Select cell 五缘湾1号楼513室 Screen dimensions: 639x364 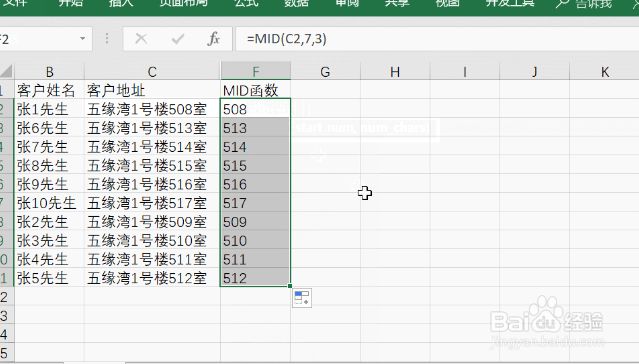152,128
